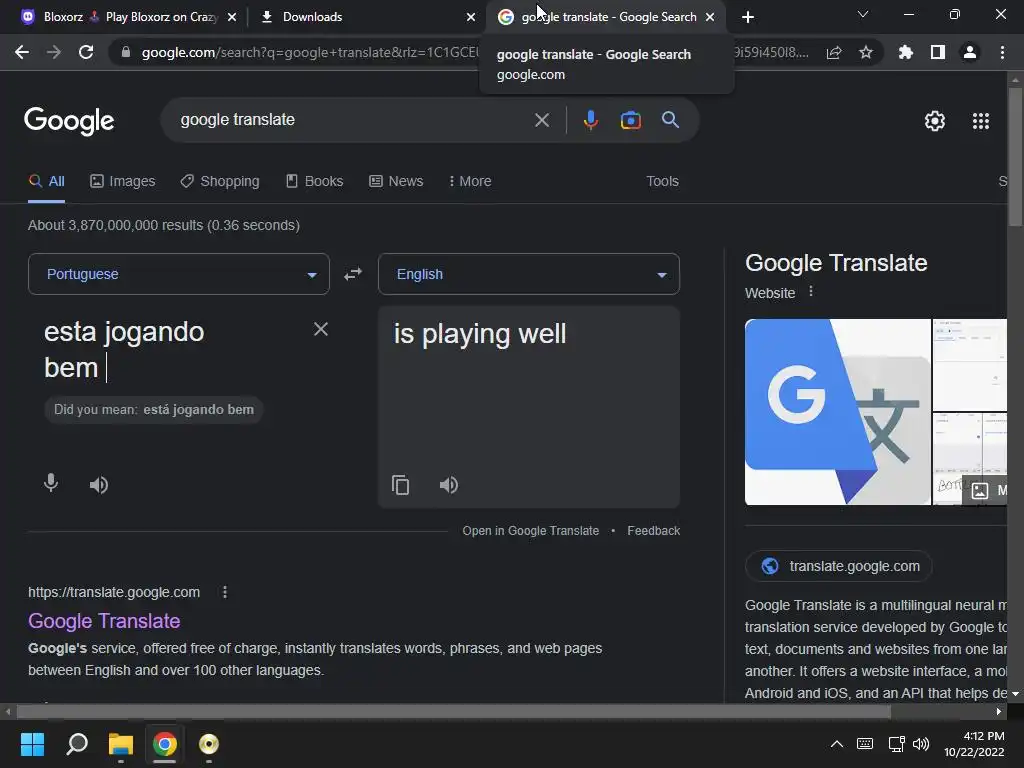Open the tab search chevron
The width and height of the screenshot is (1024, 768).
863,14
